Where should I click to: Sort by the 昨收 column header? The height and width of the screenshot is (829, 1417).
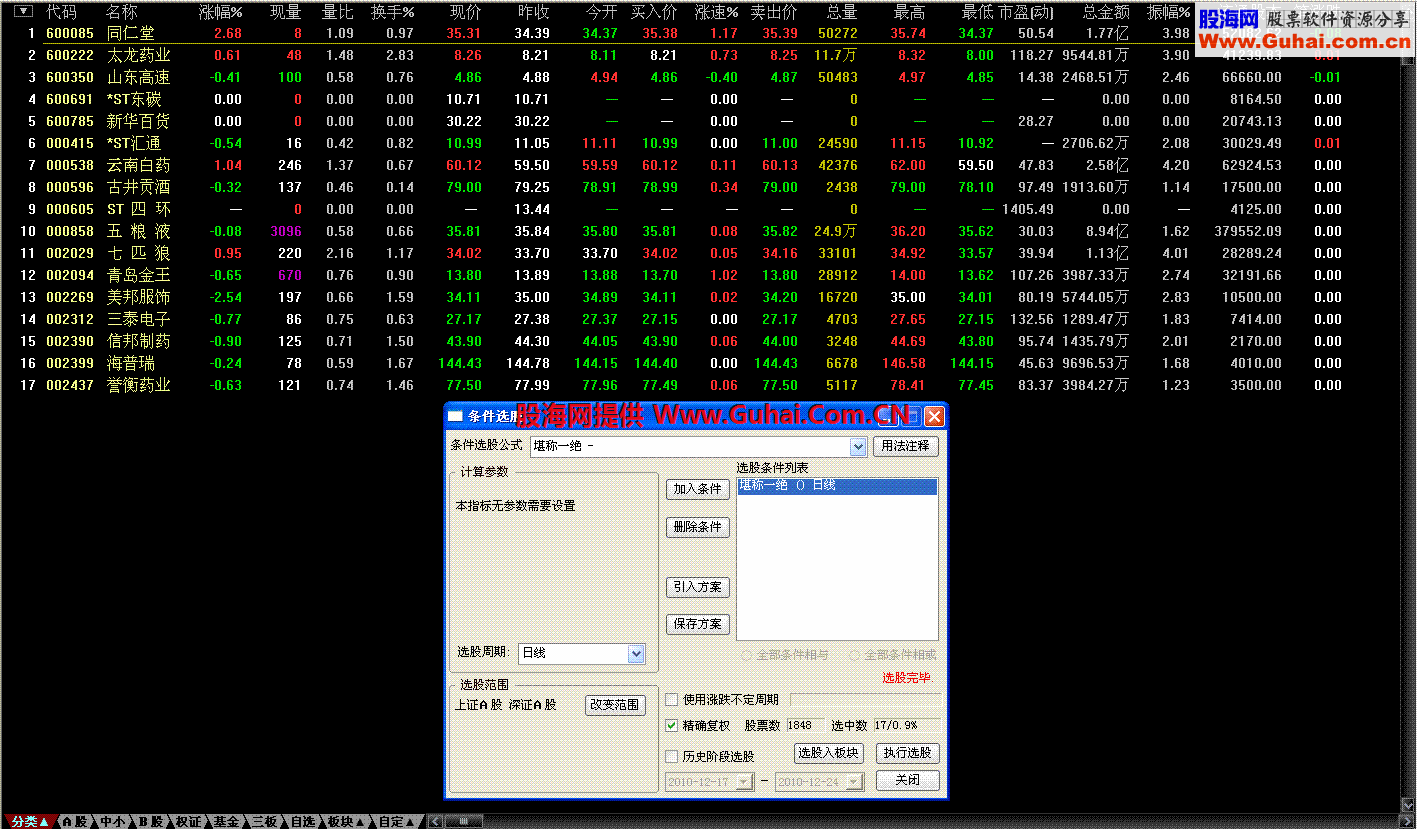tap(534, 12)
